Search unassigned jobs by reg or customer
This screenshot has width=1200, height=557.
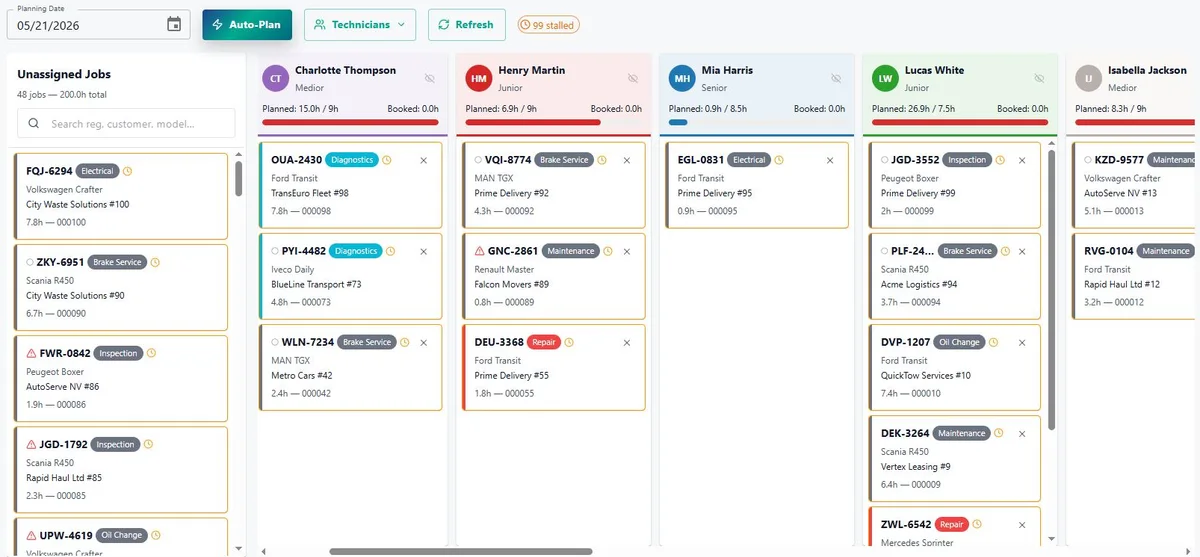126,124
